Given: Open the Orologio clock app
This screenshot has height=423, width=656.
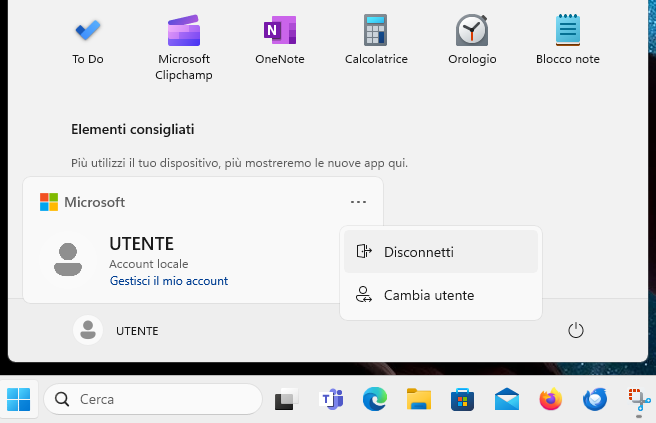Looking at the screenshot, I should [x=472, y=40].
